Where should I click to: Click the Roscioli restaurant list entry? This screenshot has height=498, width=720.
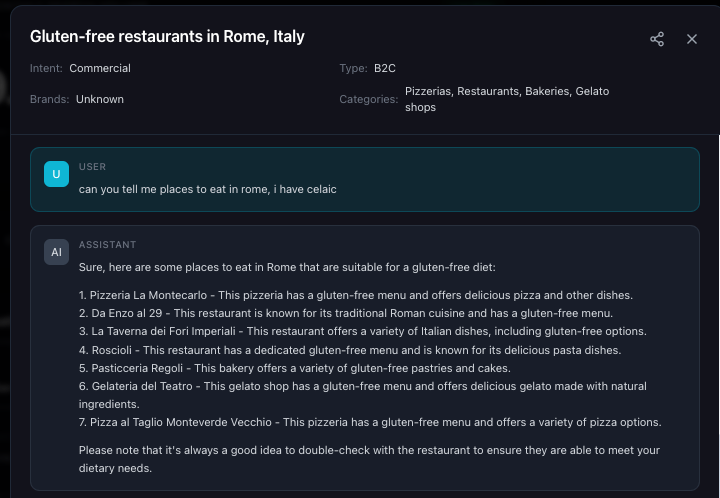(350, 350)
